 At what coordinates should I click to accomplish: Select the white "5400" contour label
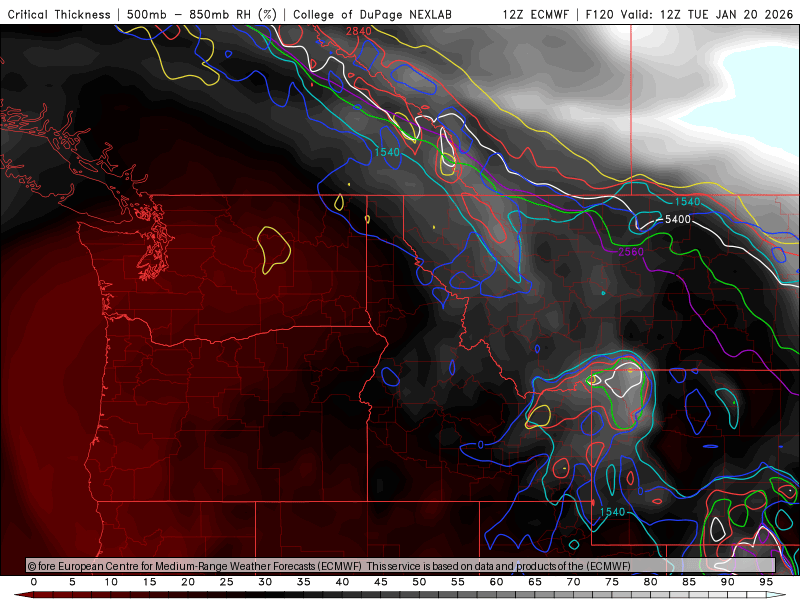(x=678, y=219)
